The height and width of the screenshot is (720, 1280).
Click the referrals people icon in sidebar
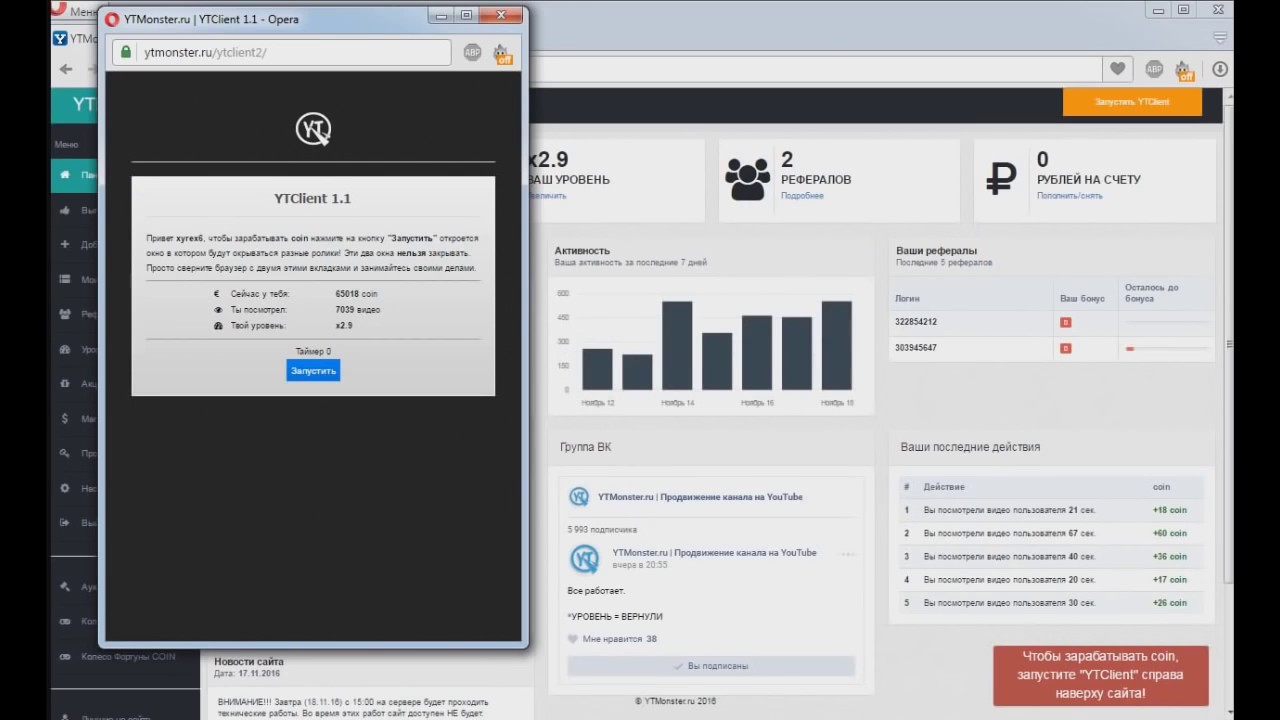(x=64, y=314)
